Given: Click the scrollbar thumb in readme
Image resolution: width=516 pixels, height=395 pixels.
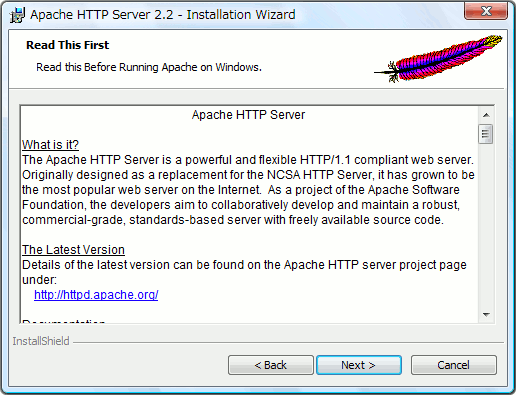Looking at the screenshot, I should (x=486, y=134).
